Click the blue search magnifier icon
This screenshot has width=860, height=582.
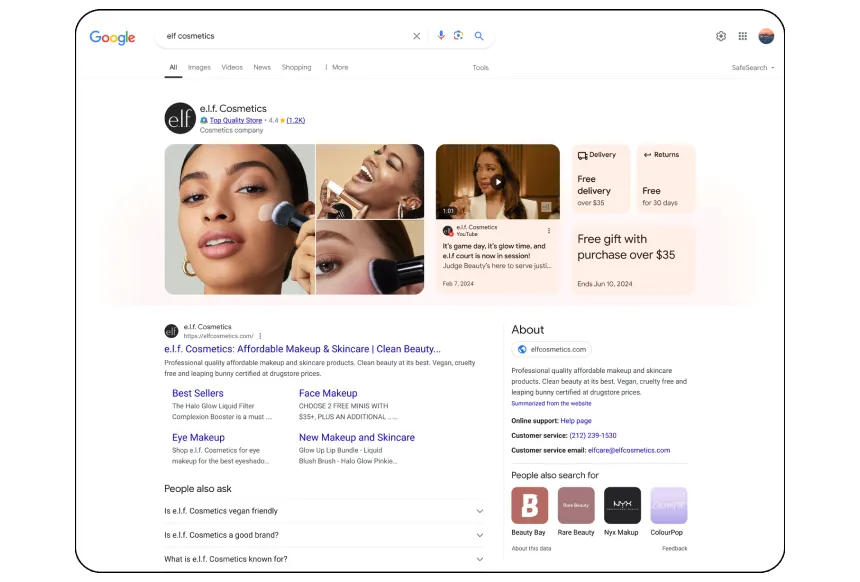[x=479, y=36]
